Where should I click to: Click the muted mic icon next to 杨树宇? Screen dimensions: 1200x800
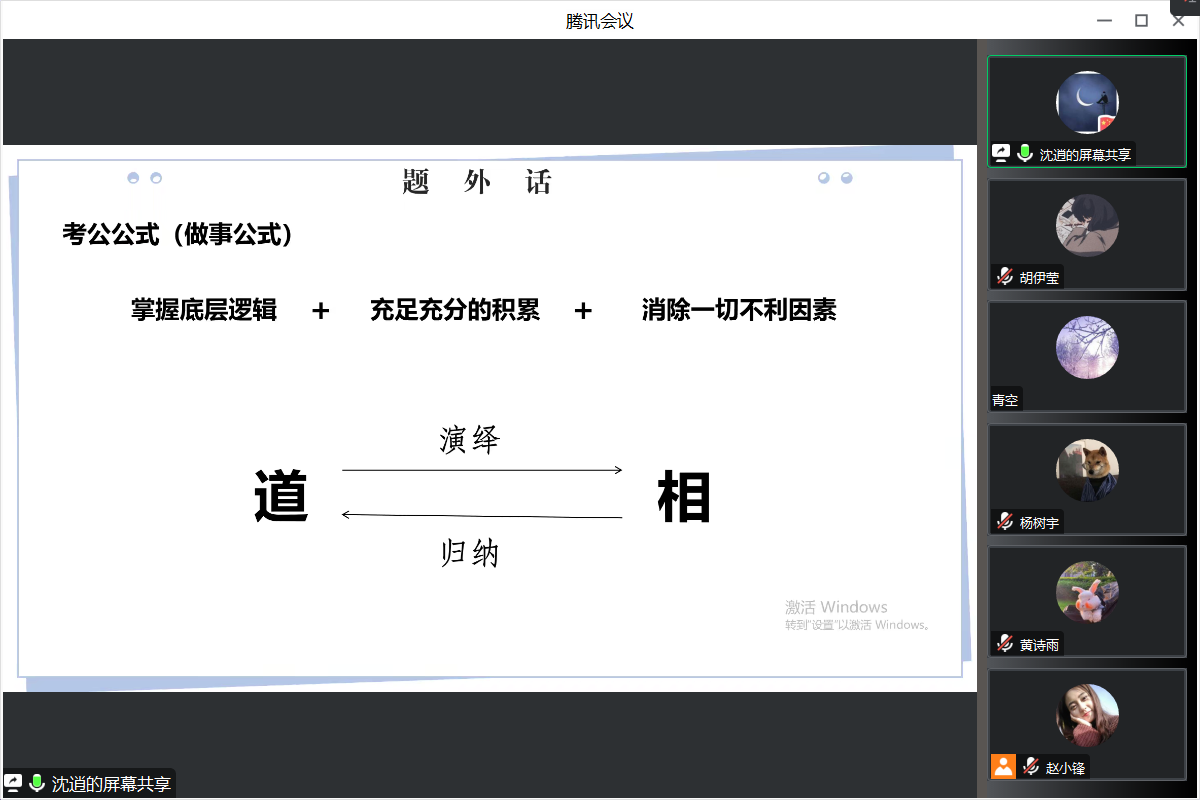(x=1004, y=522)
